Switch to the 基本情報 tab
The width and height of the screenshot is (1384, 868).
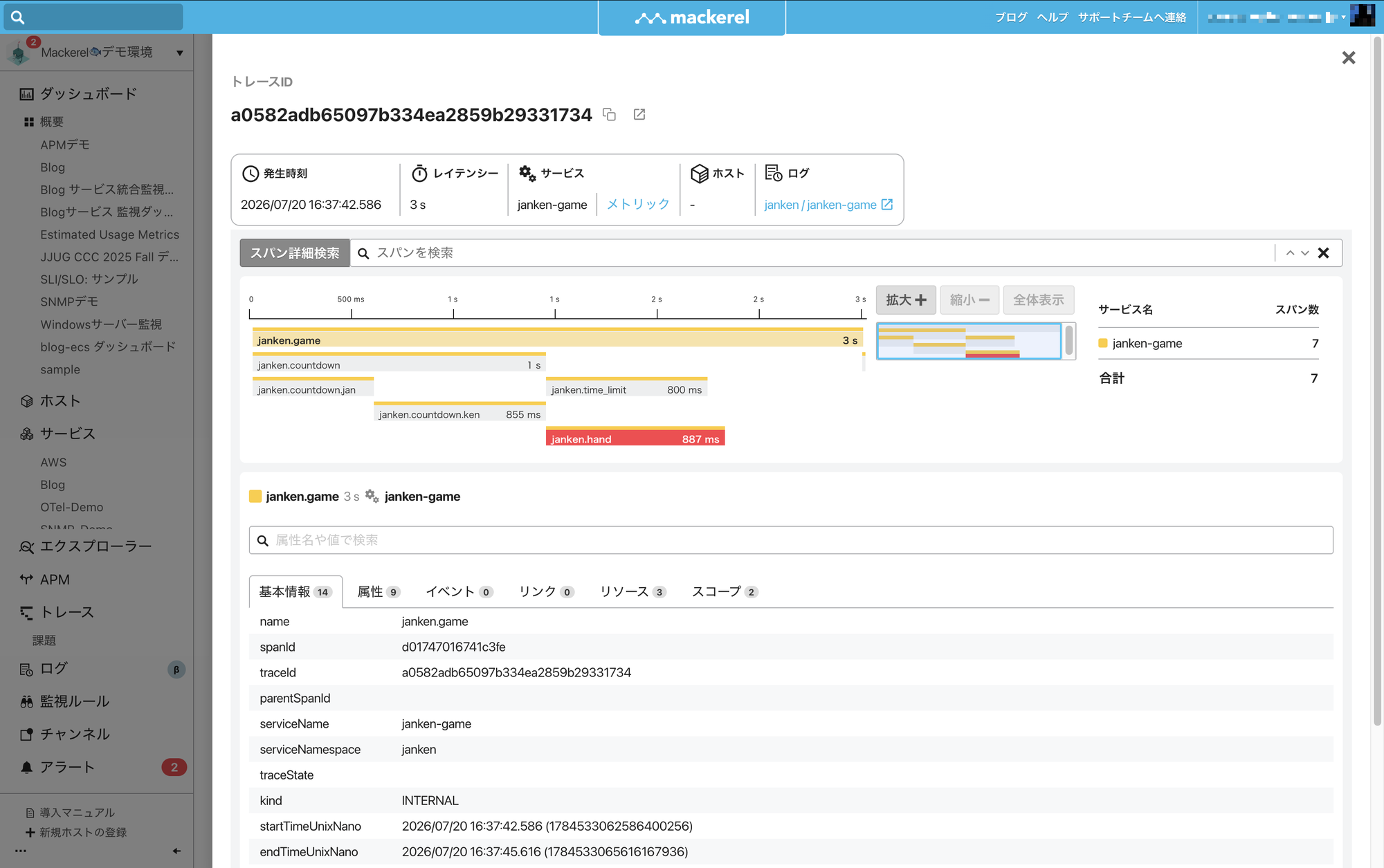pyautogui.click(x=295, y=592)
